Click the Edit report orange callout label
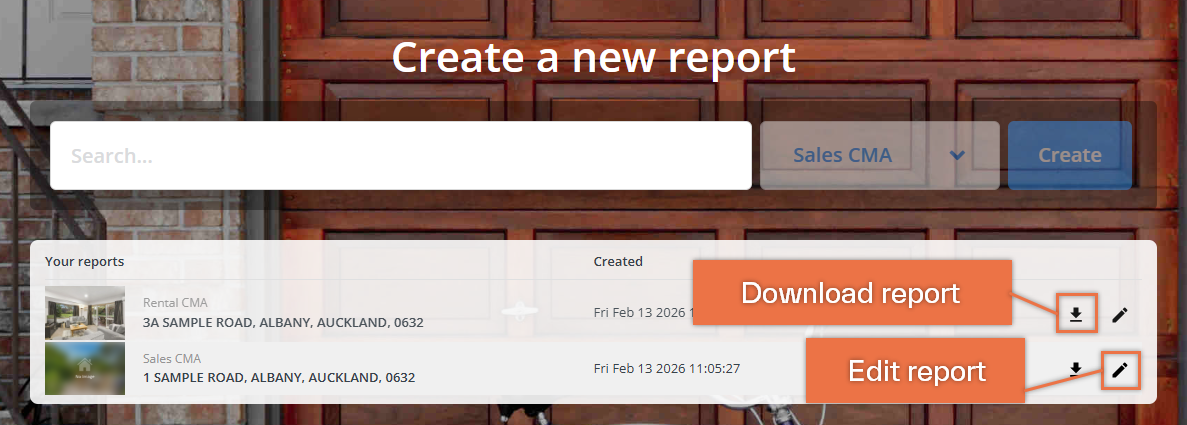The image size is (1187, 425). click(x=915, y=370)
